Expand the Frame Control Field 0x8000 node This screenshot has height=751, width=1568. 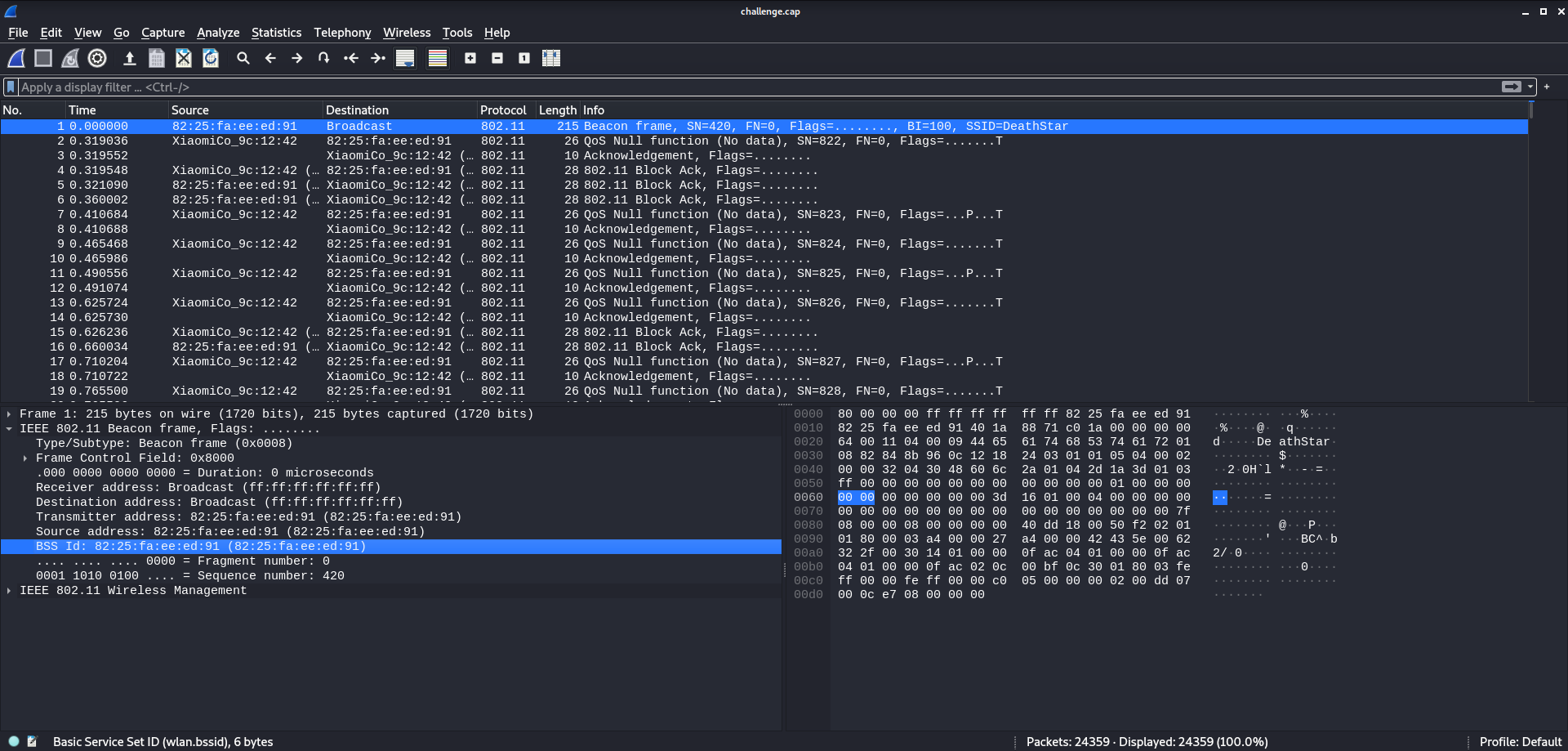point(25,458)
